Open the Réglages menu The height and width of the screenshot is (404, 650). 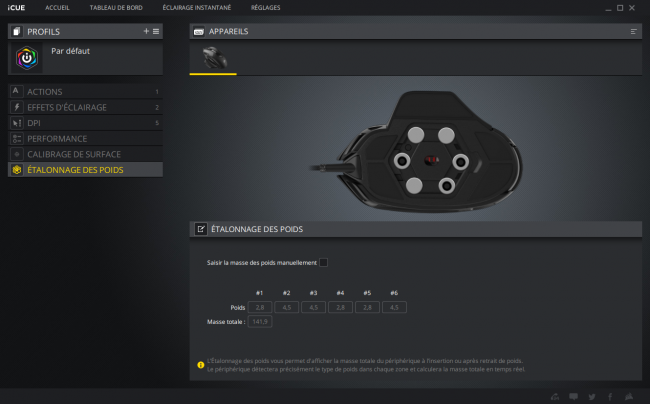click(265, 7)
